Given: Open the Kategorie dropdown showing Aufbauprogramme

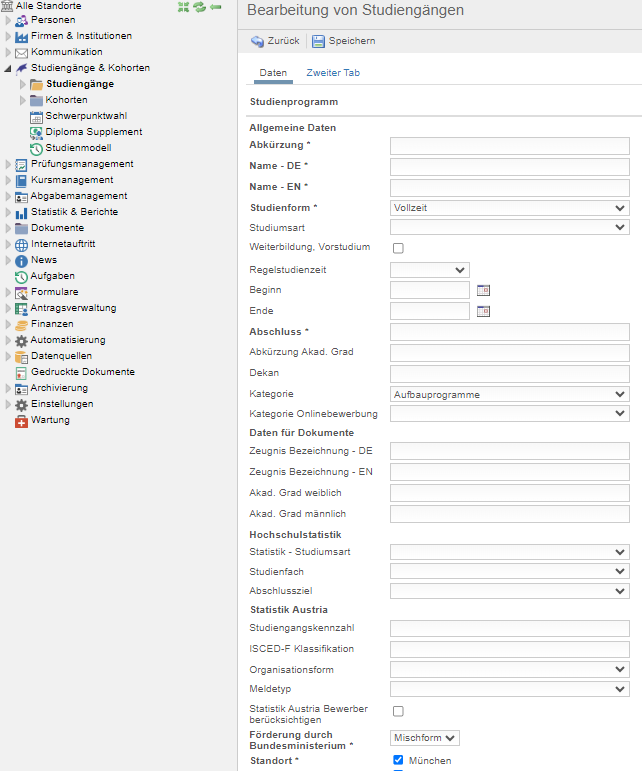Looking at the screenshot, I should point(510,394).
